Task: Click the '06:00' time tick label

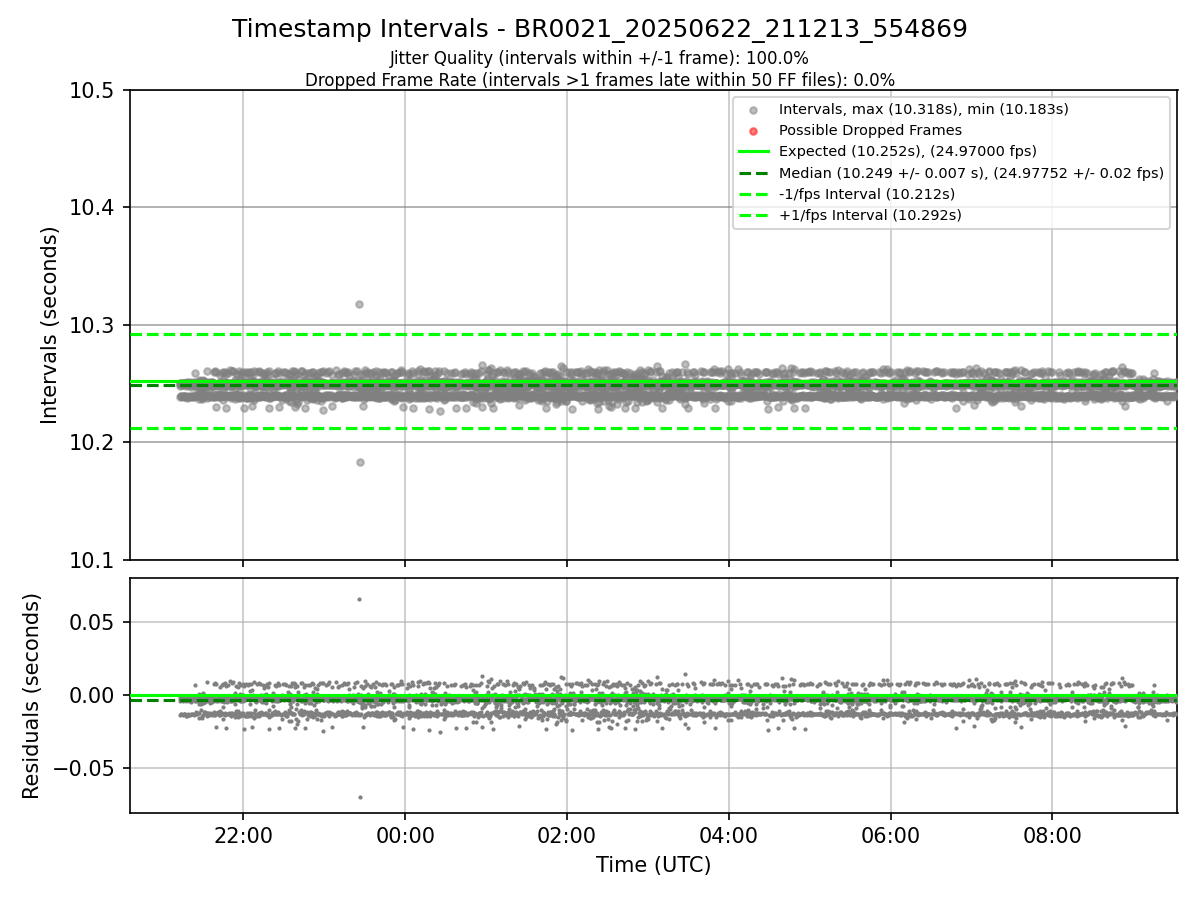Action: (891, 835)
